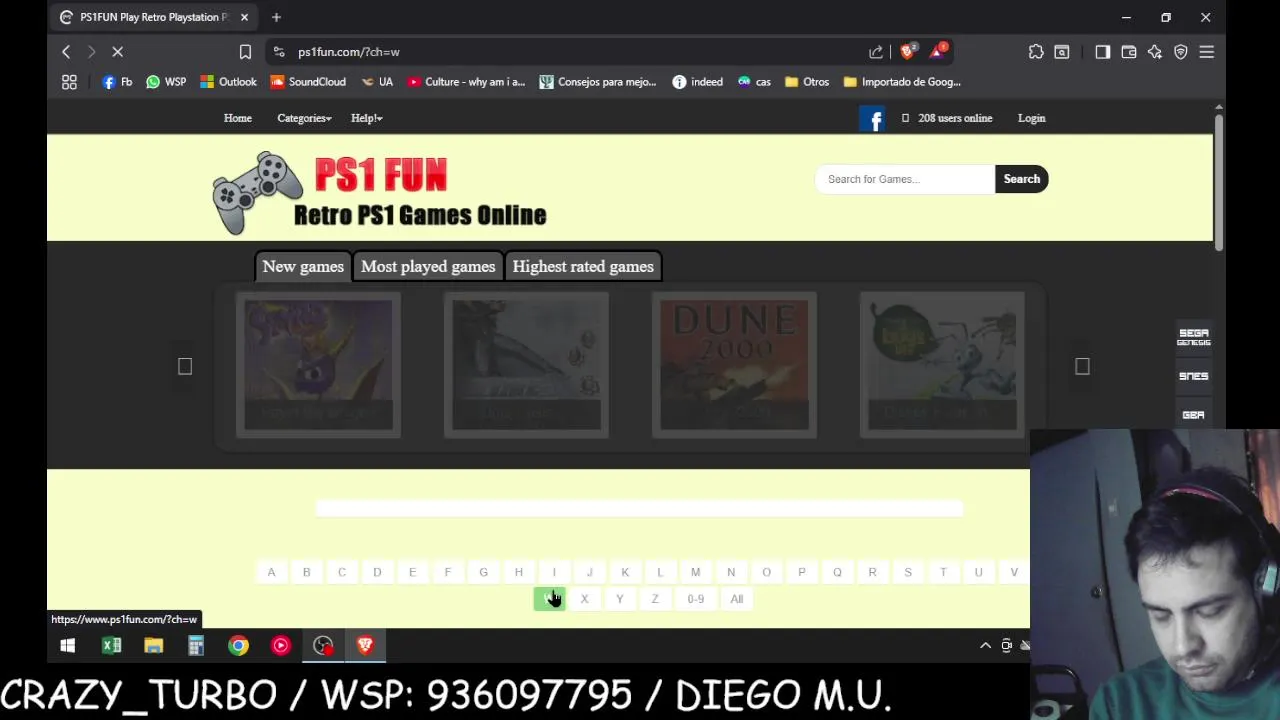Filter games by letter M
Screen dimensions: 1280x720
(695, 572)
